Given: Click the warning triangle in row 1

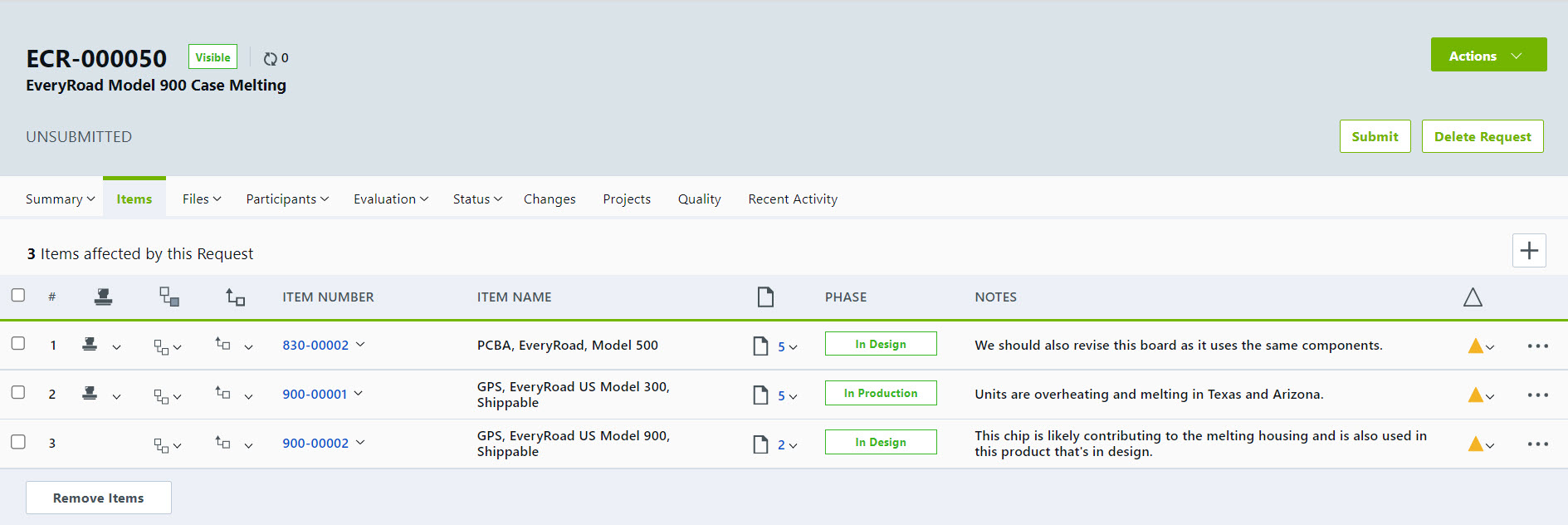Looking at the screenshot, I should (1475, 346).
